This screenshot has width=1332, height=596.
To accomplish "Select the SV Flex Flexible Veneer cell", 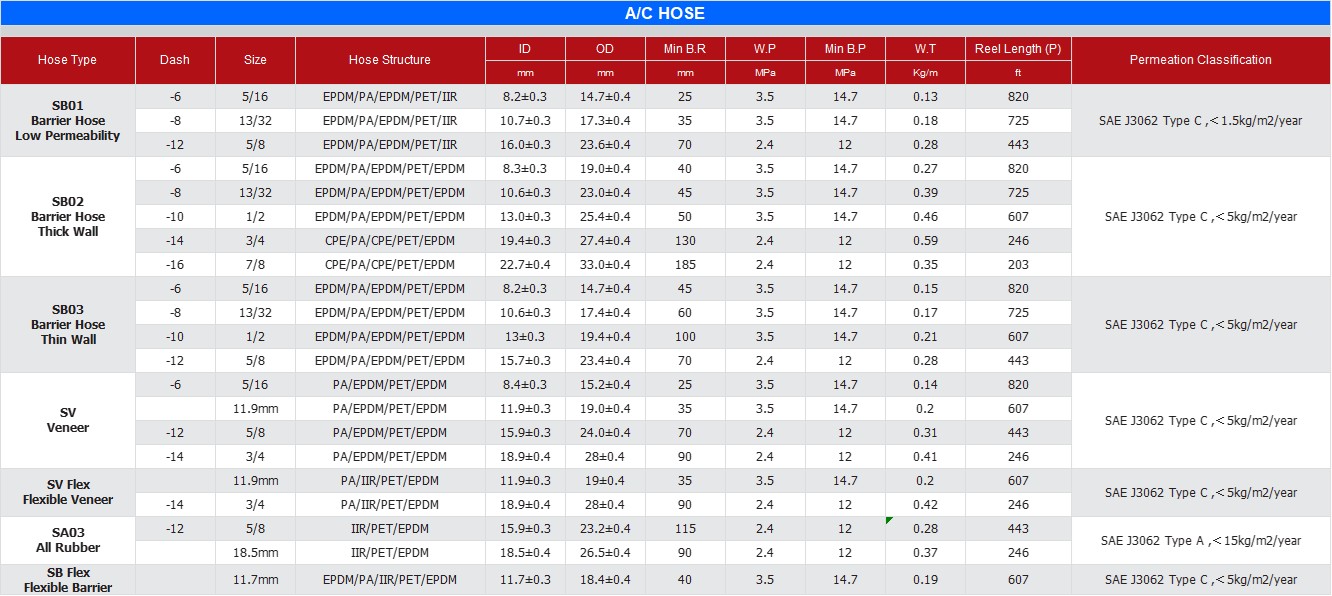I will tap(67, 492).
